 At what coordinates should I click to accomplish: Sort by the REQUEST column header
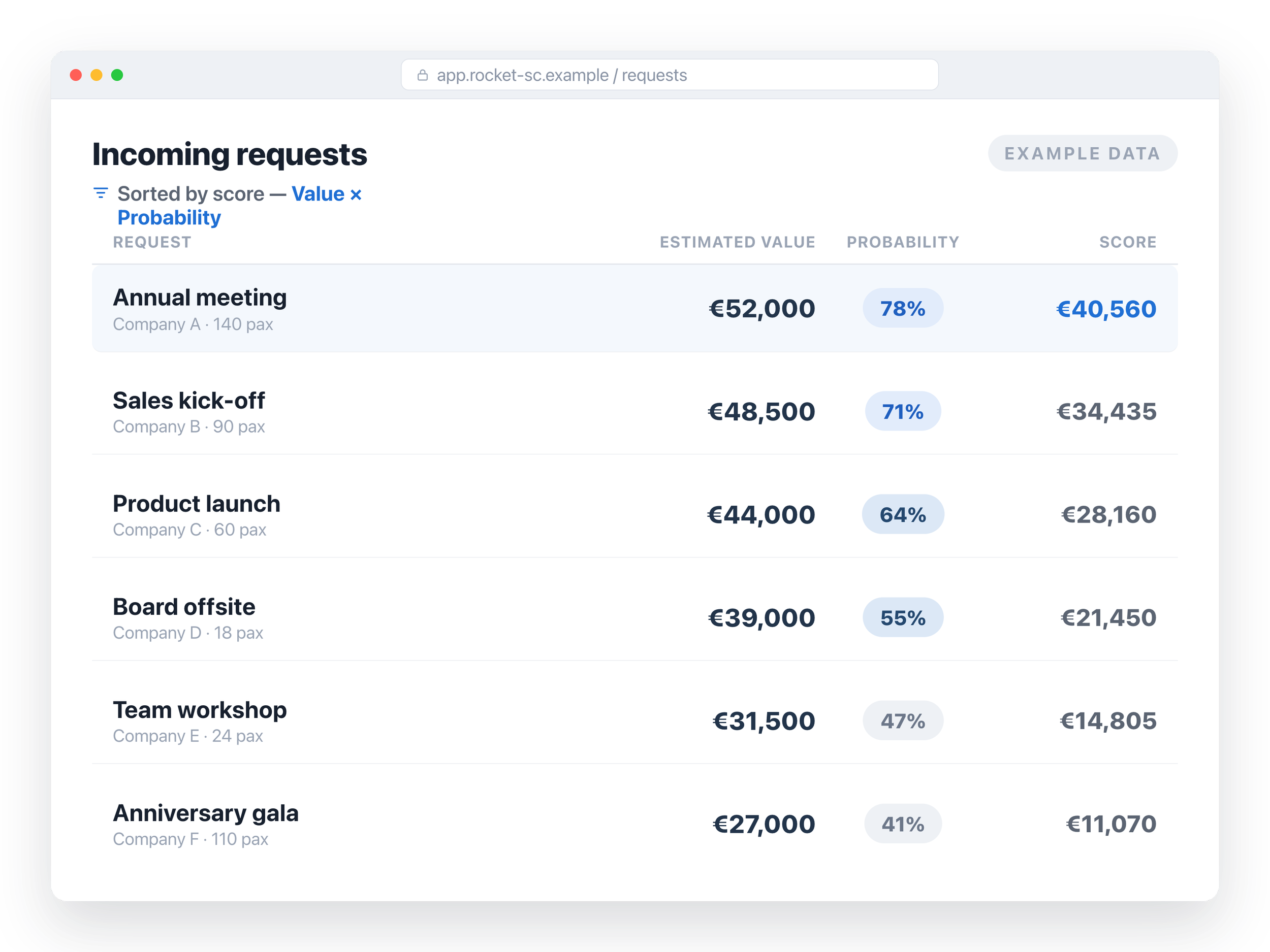click(152, 242)
